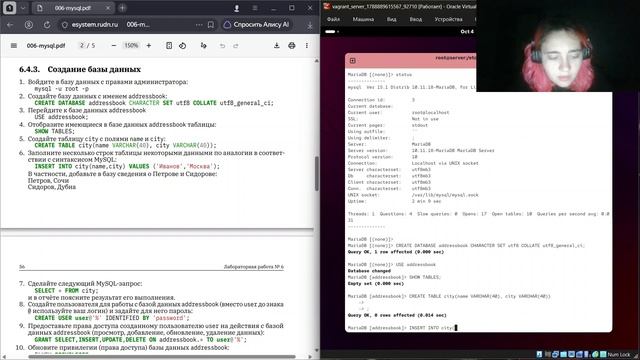
Task: Click the CREATE USER code line in PDF
Action: (x=112, y=318)
